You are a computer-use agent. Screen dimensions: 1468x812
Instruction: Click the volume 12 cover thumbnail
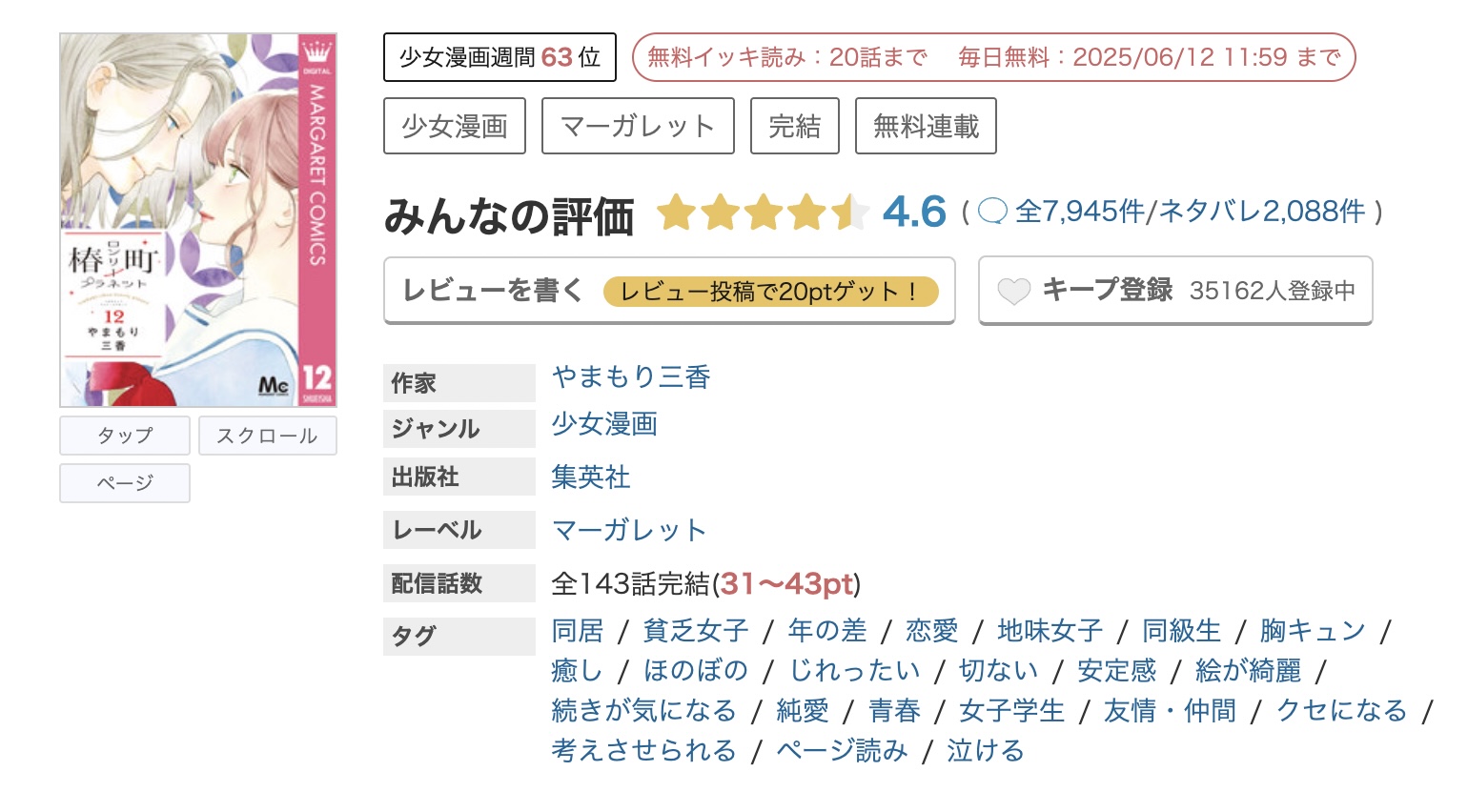(x=197, y=219)
